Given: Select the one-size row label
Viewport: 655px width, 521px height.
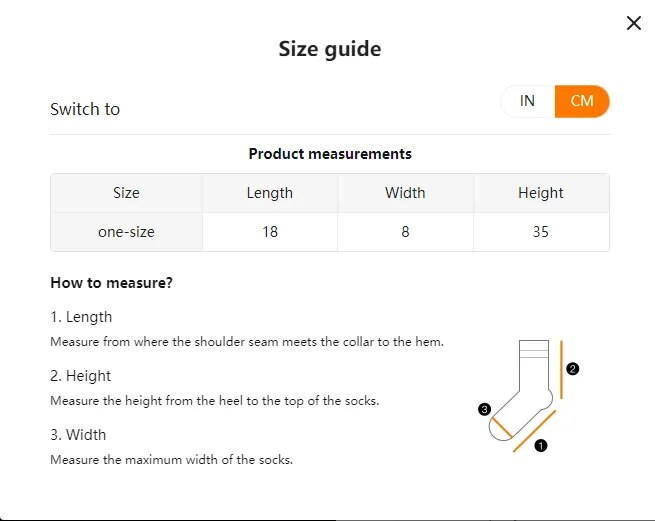Looking at the screenshot, I should 126,232.
